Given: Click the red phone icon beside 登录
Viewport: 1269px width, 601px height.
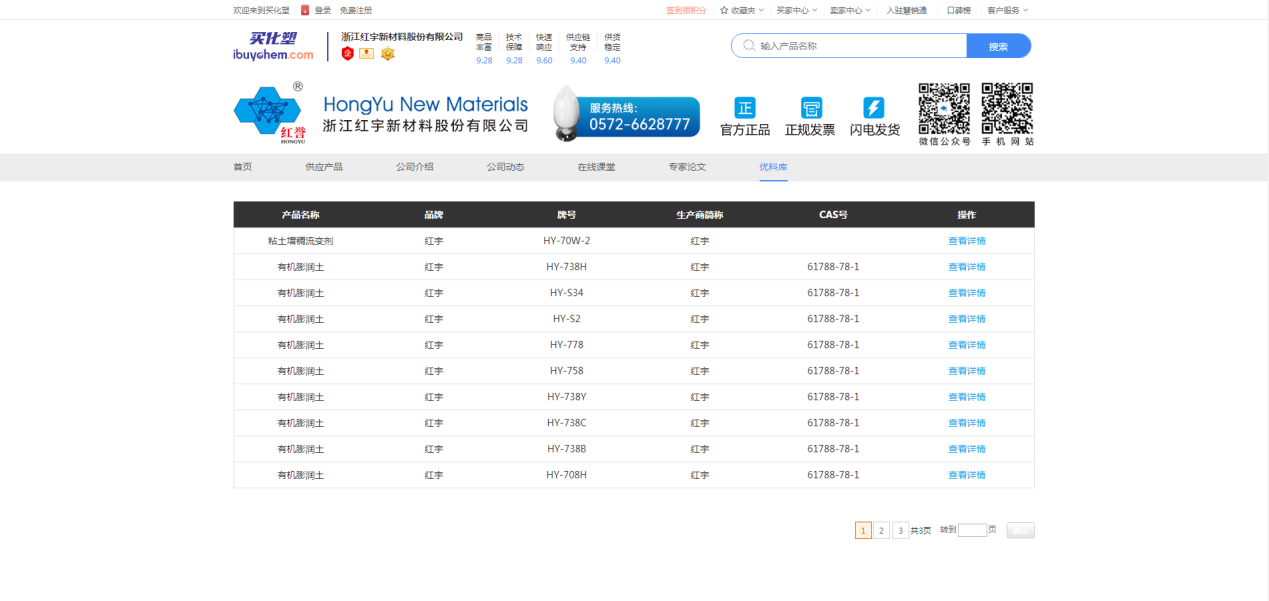Looking at the screenshot, I should click(305, 10).
